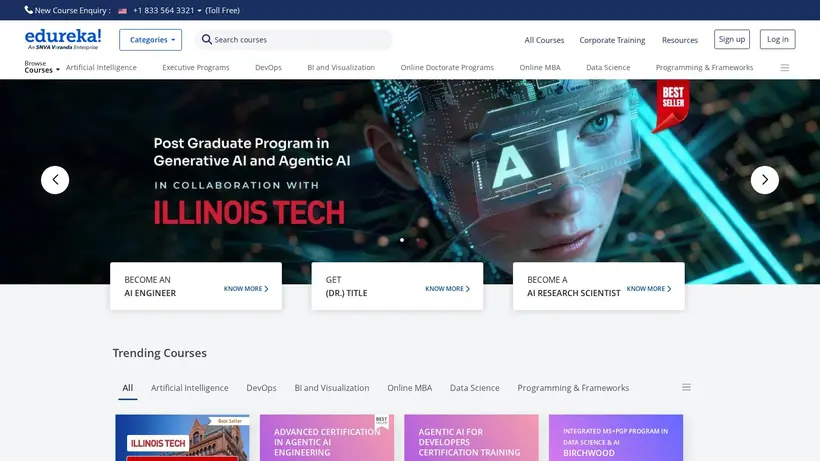Screen dimensions: 820x461
Task: Switch to Programming & Frameworks trending tab
Action: [x=573, y=388]
